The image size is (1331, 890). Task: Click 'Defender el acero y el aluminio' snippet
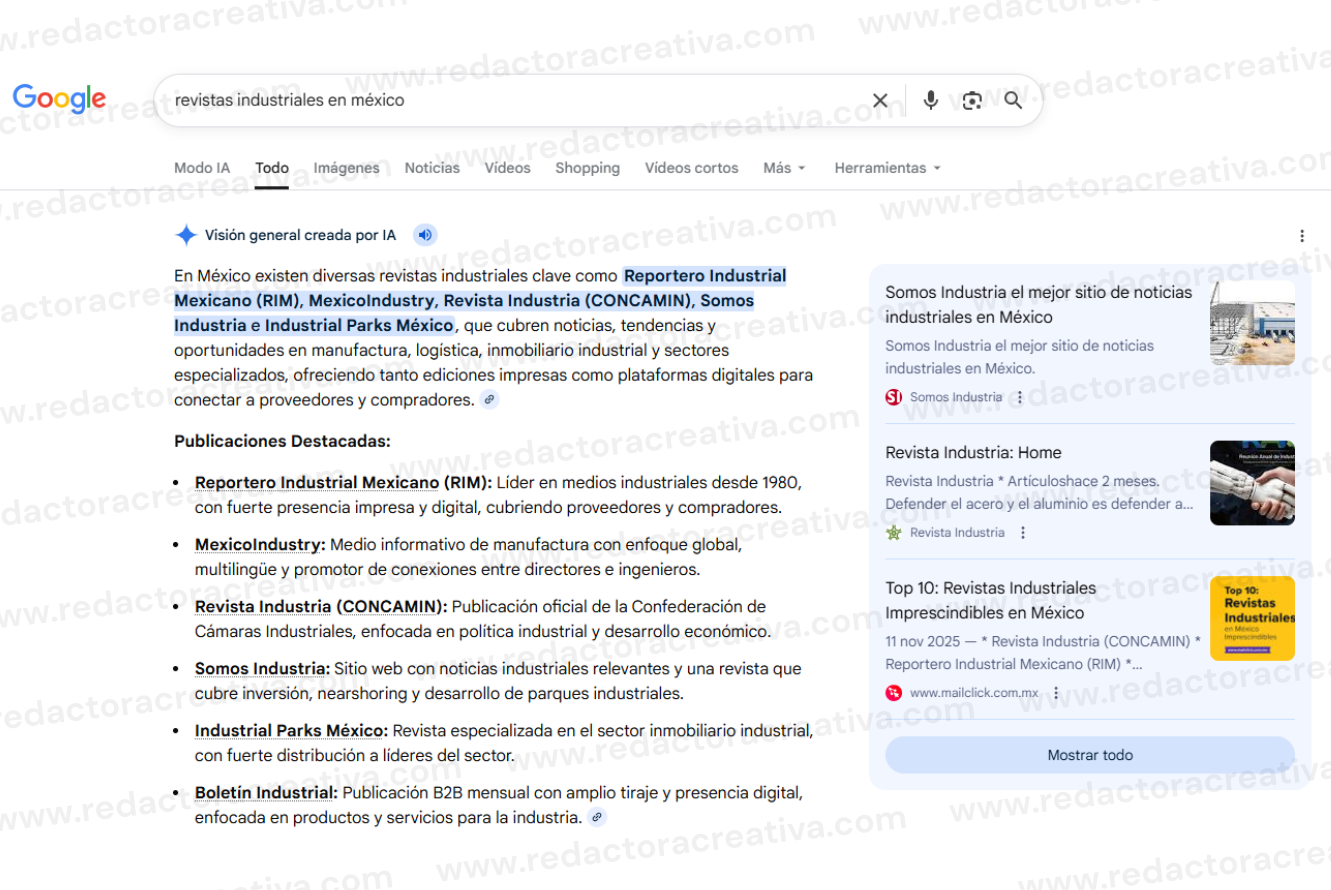[x=1039, y=504]
